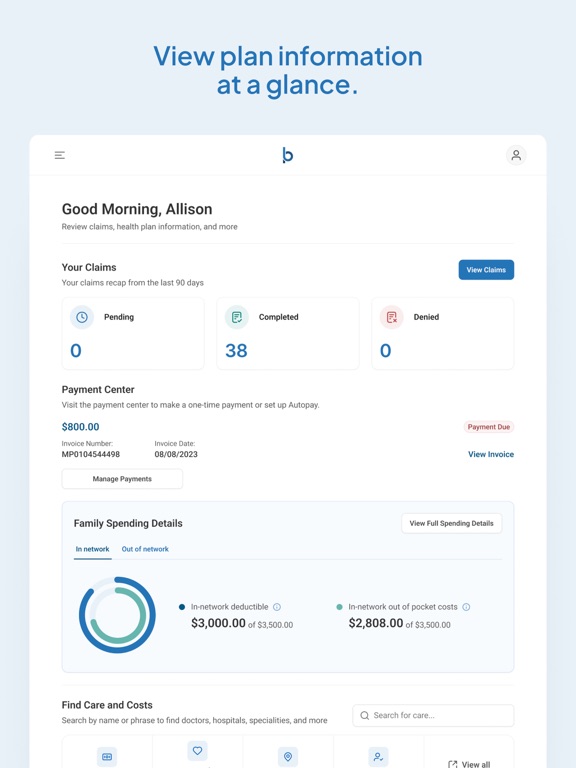Switch to the In network tab
The width and height of the screenshot is (576, 768).
(x=93, y=549)
